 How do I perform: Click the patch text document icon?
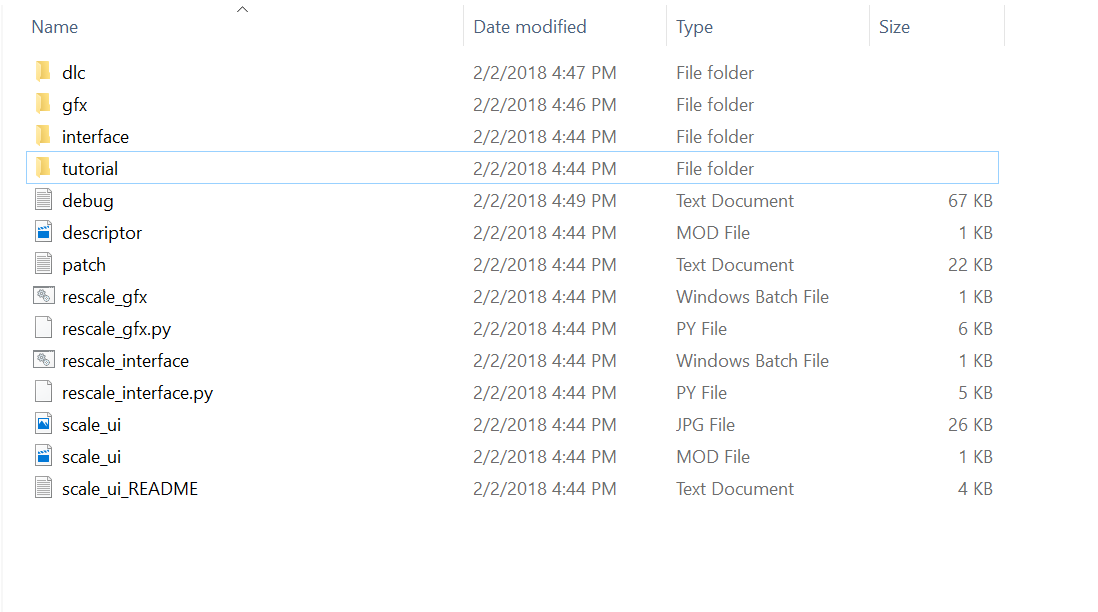point(43,265)
